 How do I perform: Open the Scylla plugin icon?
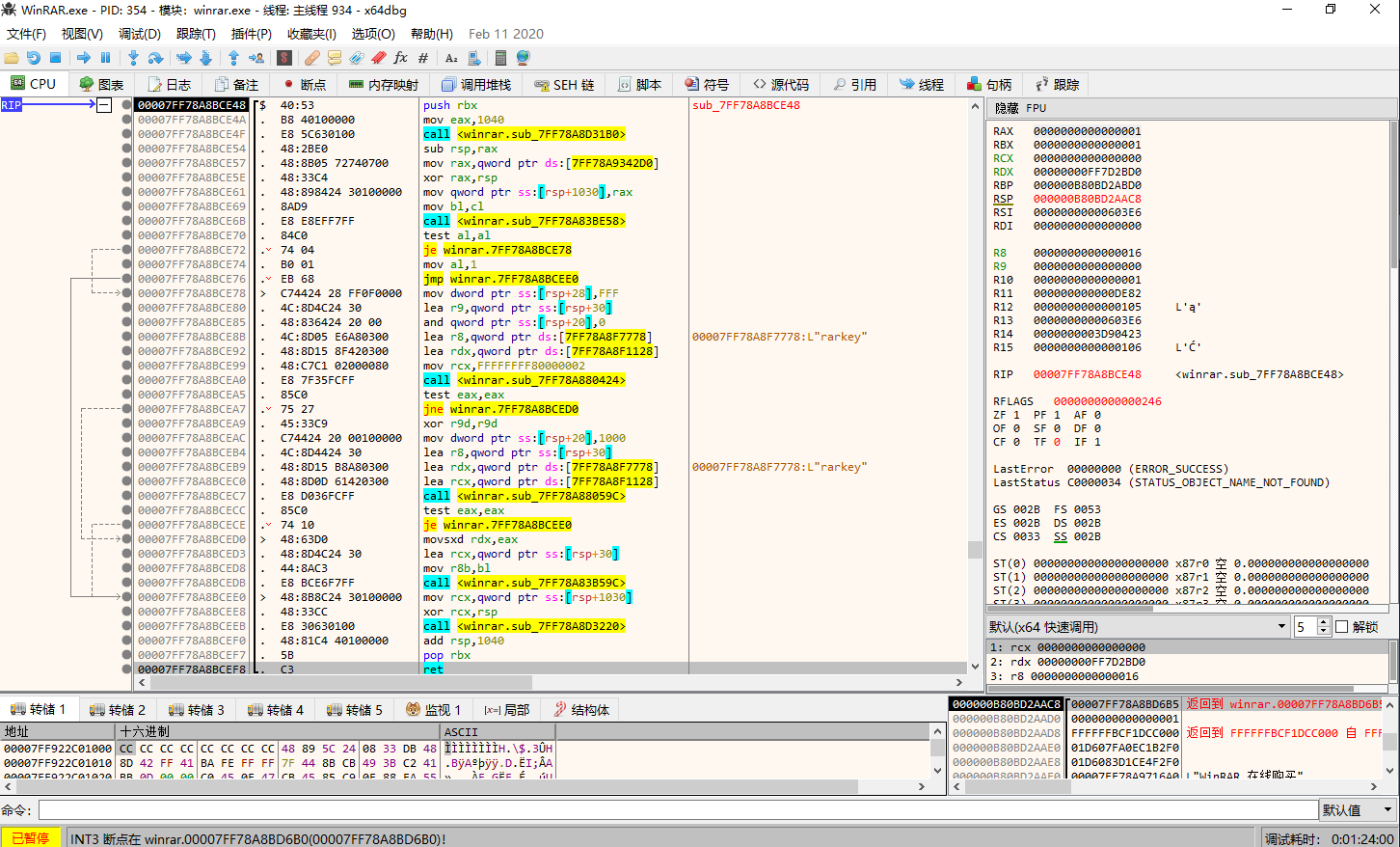[284, 58]
